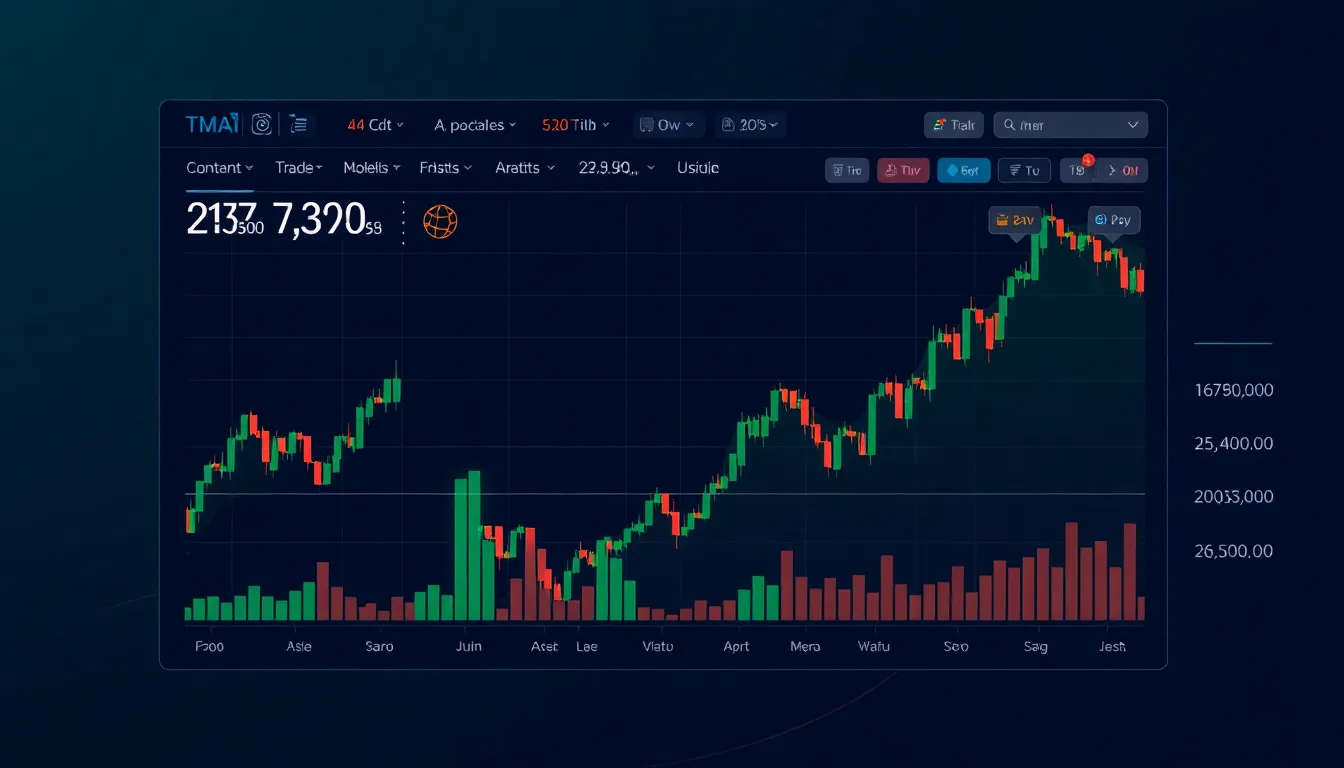Expand the Cdt dropdown in the header
Screen dimensions: 1344x768
[x=378, y=125]
